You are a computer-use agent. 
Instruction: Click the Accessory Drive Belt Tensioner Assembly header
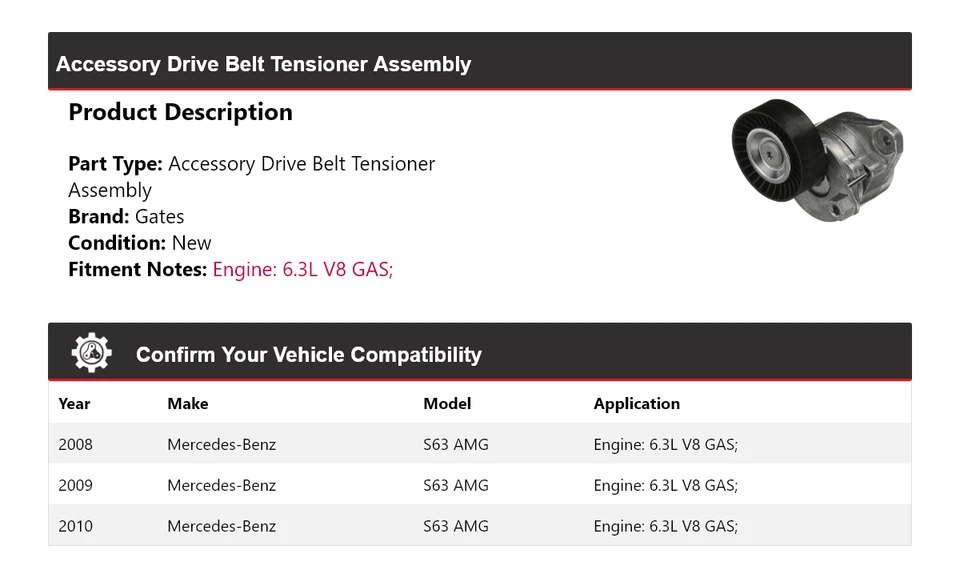pyautogui.click(x=263, y=64)
